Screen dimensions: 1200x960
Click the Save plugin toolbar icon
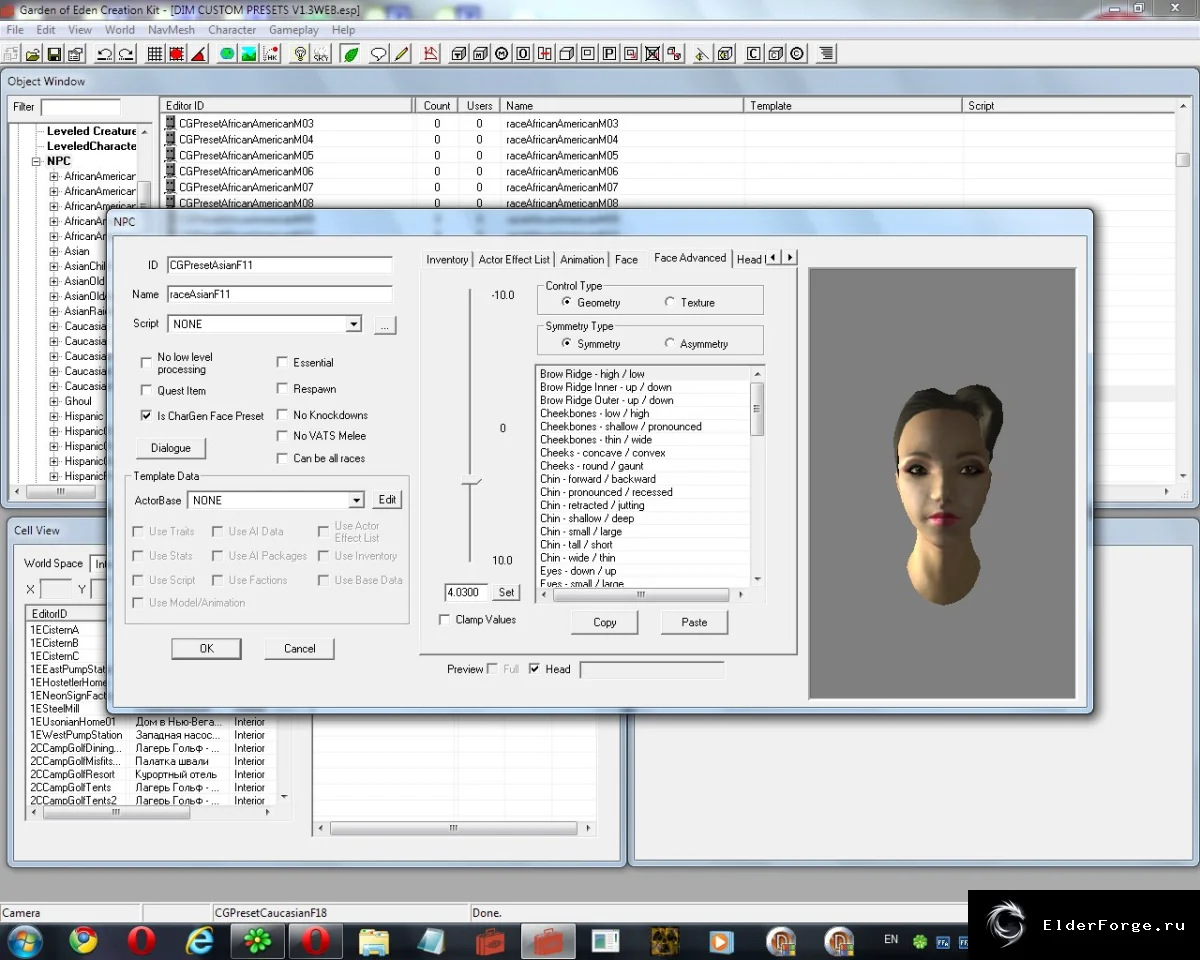pos(54,54)
